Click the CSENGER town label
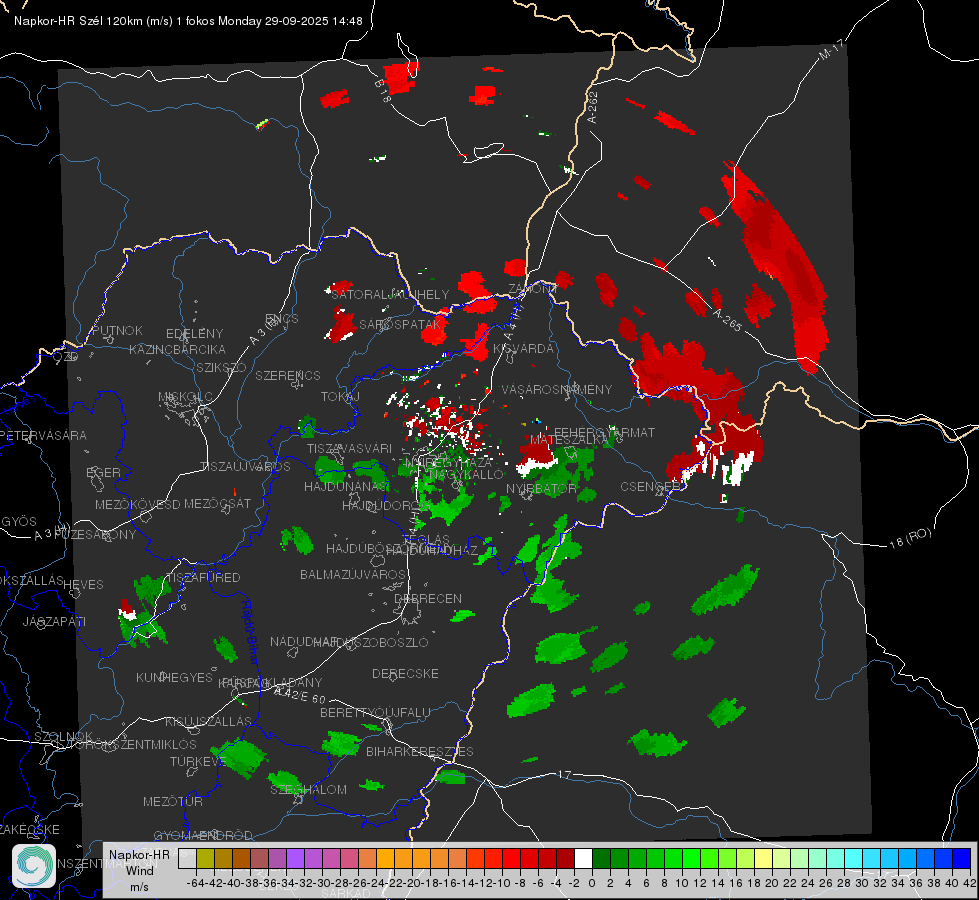The width and height of the screenshot is (979, 900). pos(651,486)
